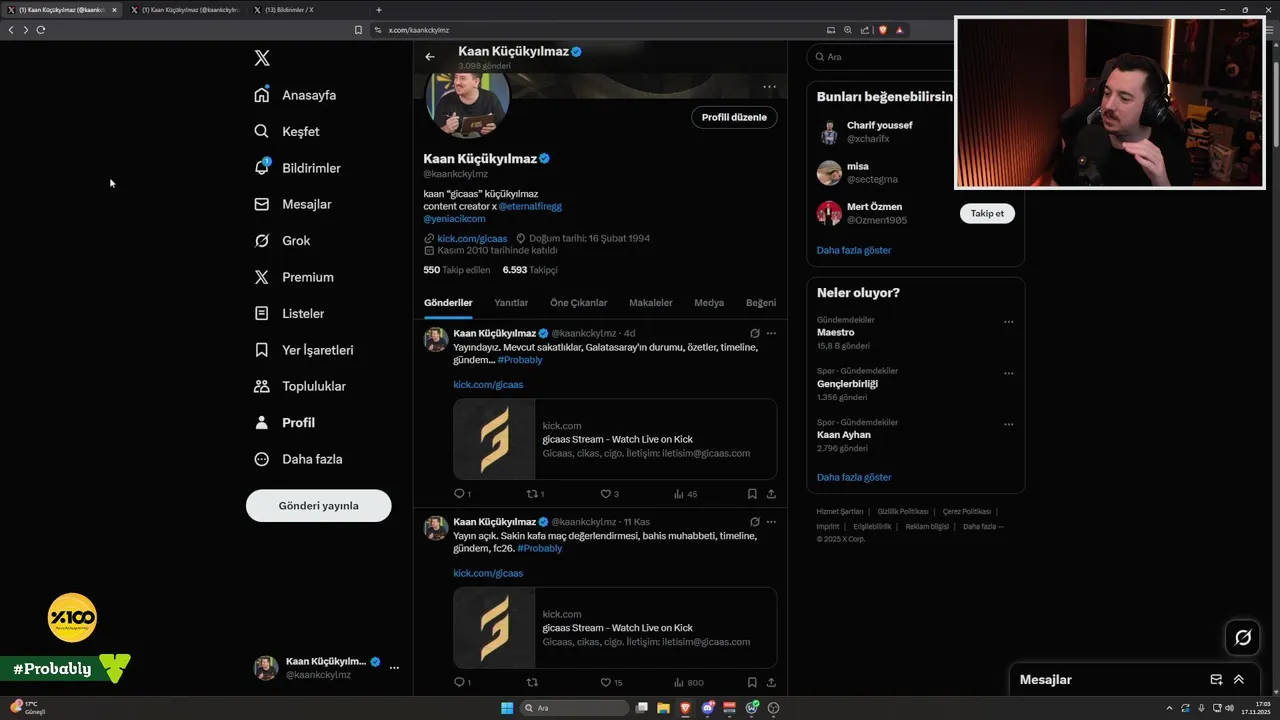The image size is (1280, 720).
Task: Click the X logo in sidebar
Action: click(262, 58)
